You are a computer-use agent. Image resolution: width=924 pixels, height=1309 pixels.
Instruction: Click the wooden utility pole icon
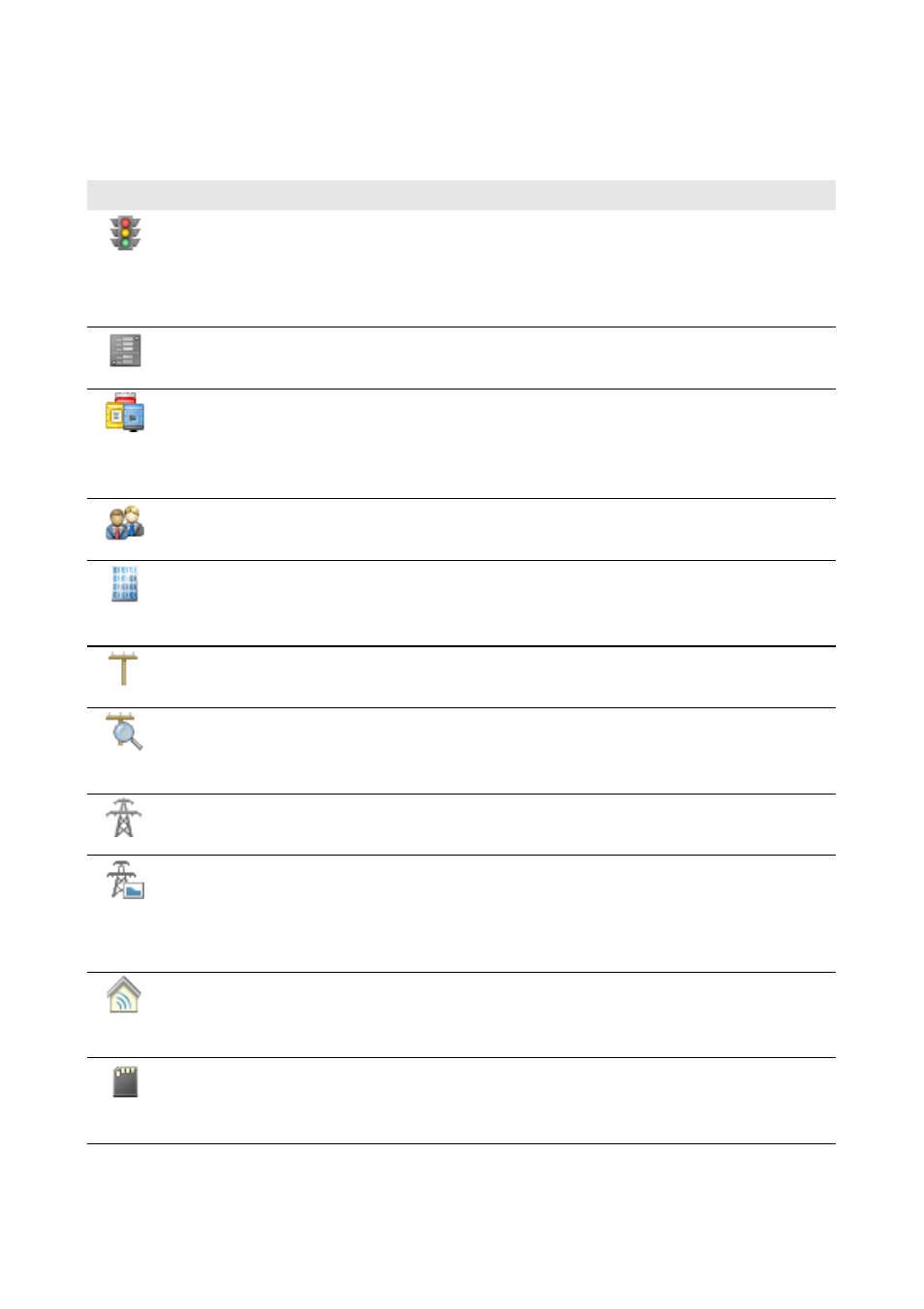[124, 669]
